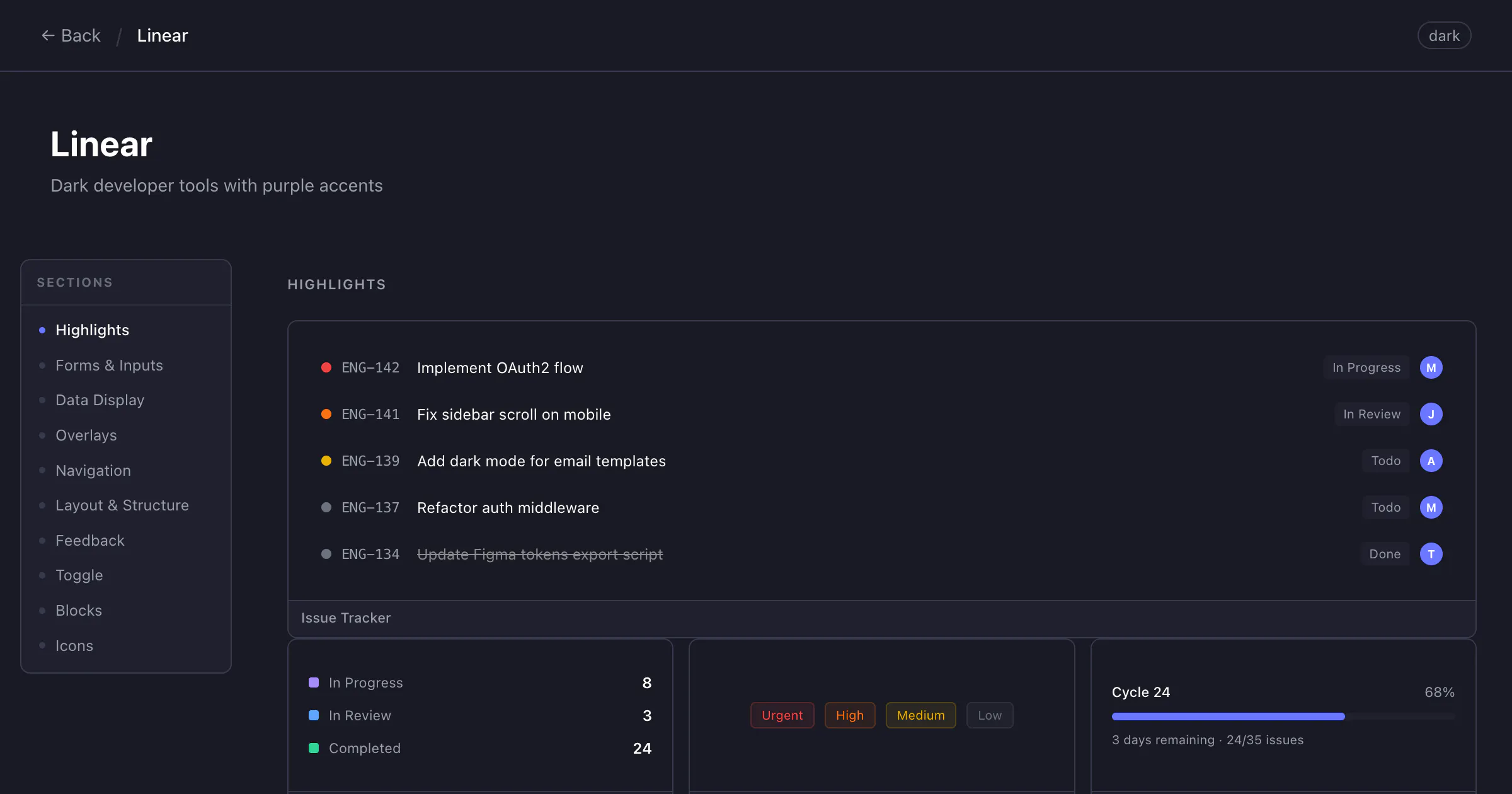The height and width of the screenshot is (794, 1512).
Task: Open issue Add dark mode for email templates
Action: (x=541, y=461)
